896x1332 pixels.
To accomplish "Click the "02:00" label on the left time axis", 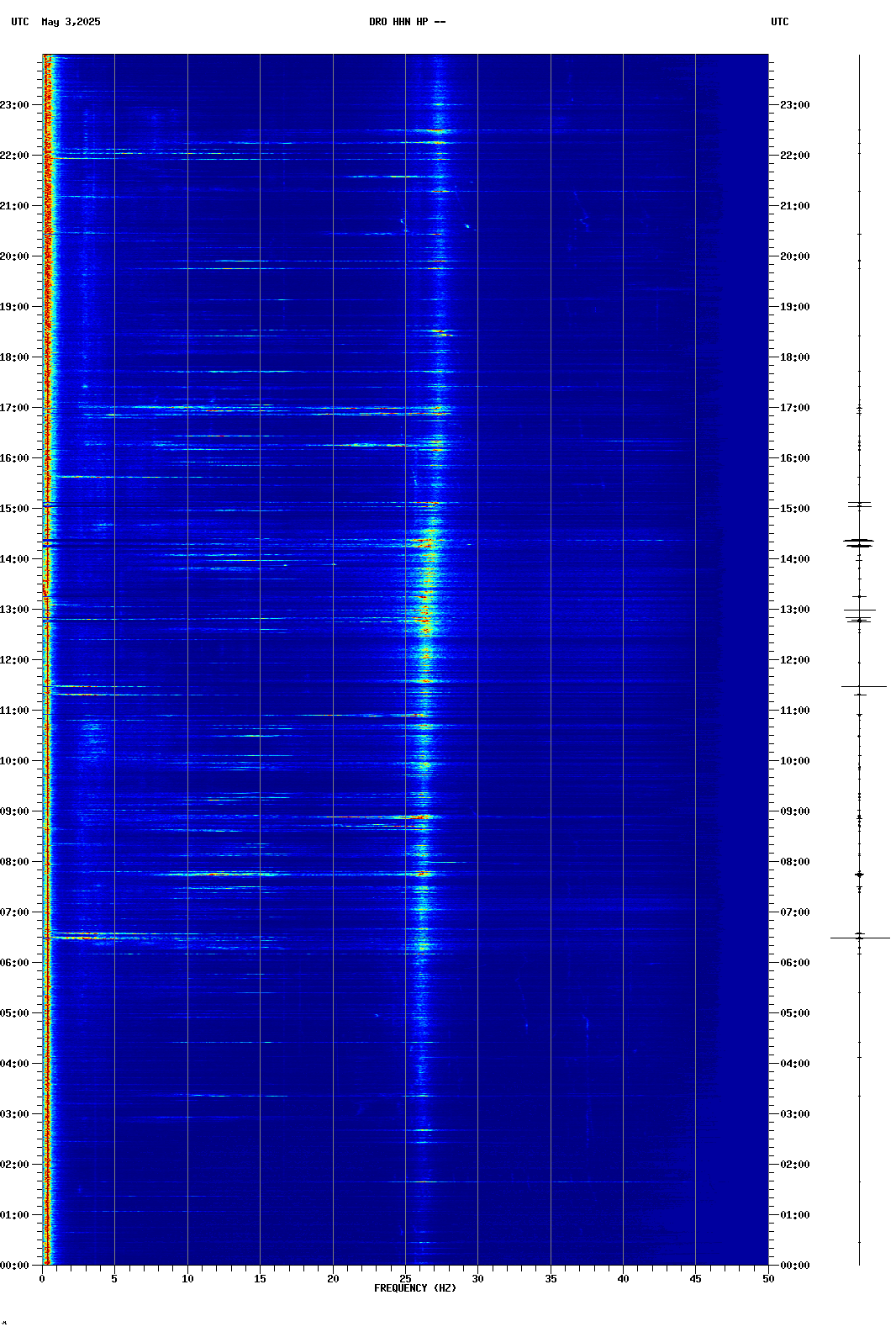I will 14,1165.
